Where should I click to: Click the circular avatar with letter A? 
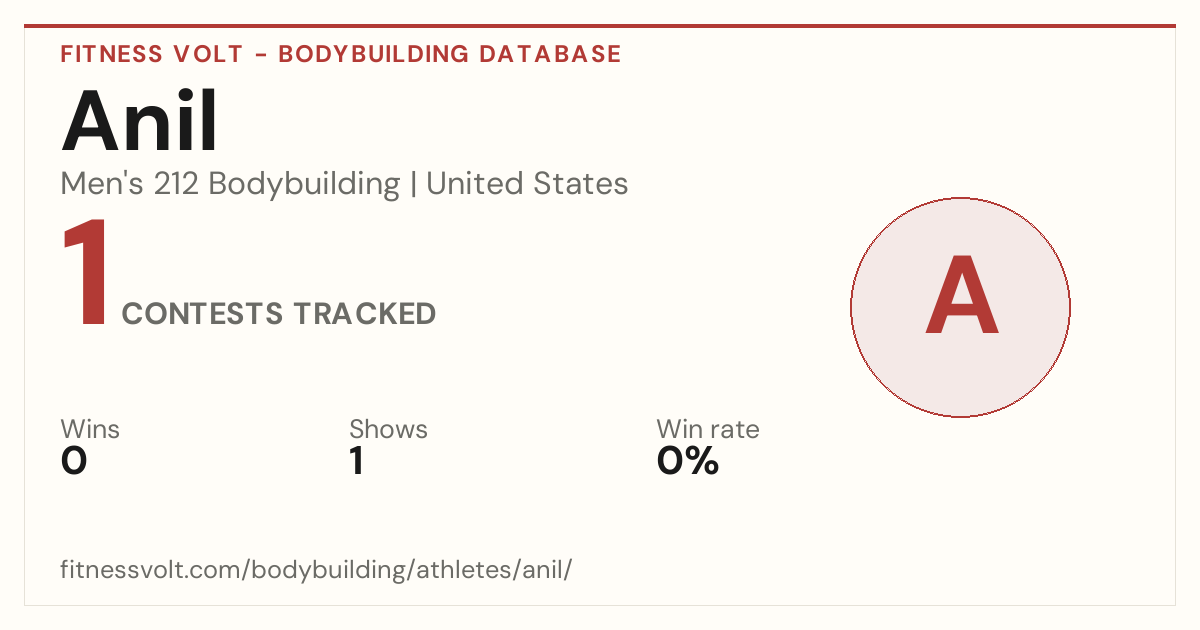(x=960, y=307)
